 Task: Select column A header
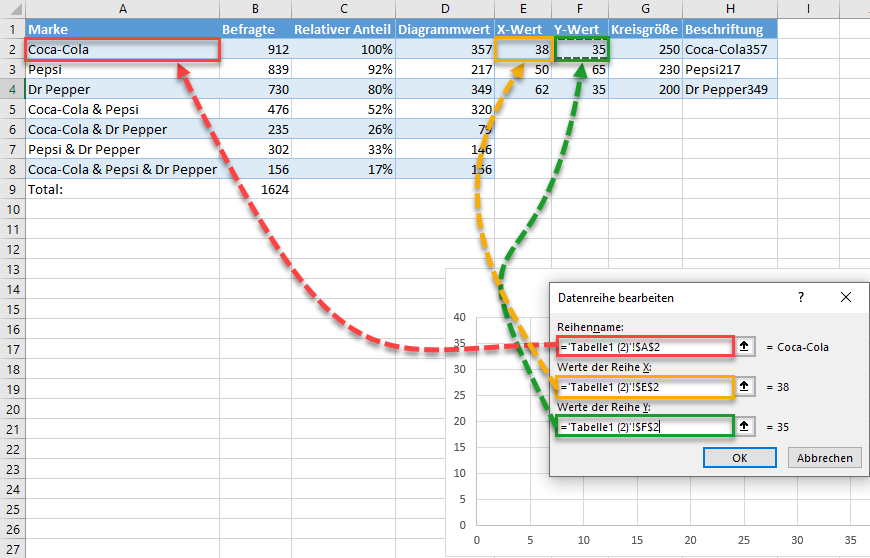123,8
